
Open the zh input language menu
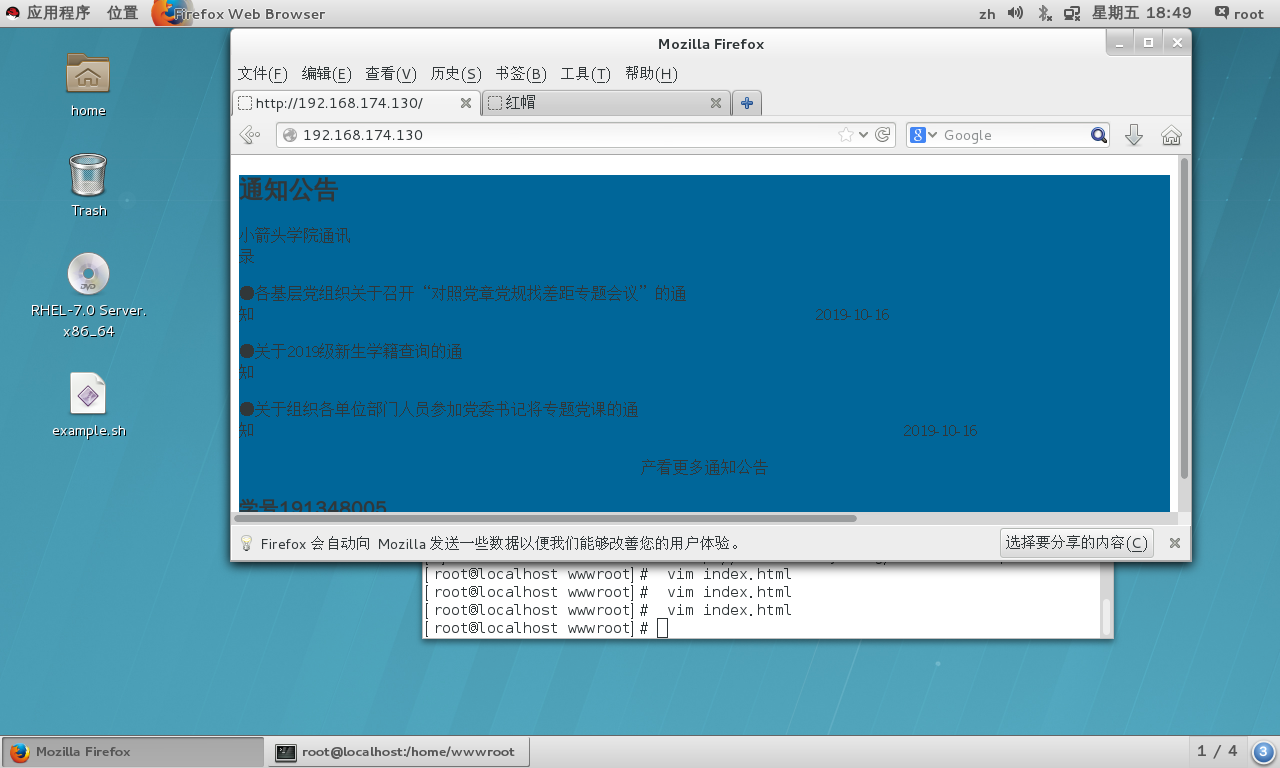987,14
